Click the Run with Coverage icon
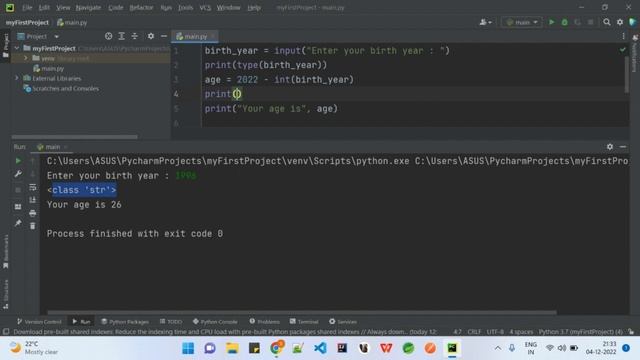The width and height of the screenshot is (640, 360). (x=577, y=22)
